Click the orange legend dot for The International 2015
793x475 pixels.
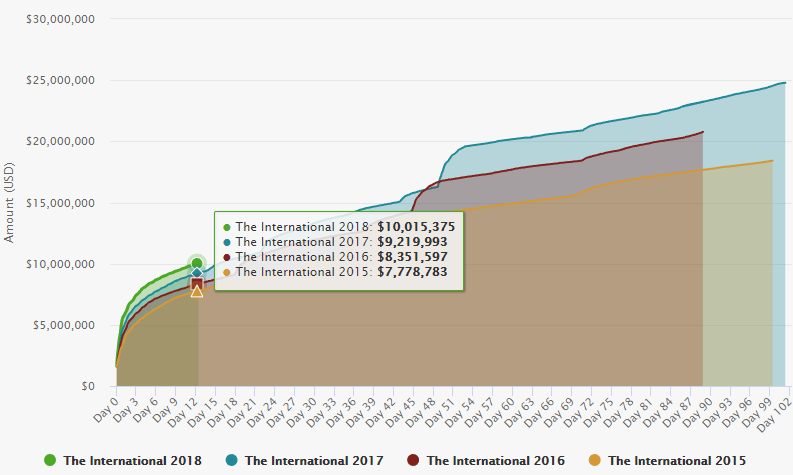point(594,460)
